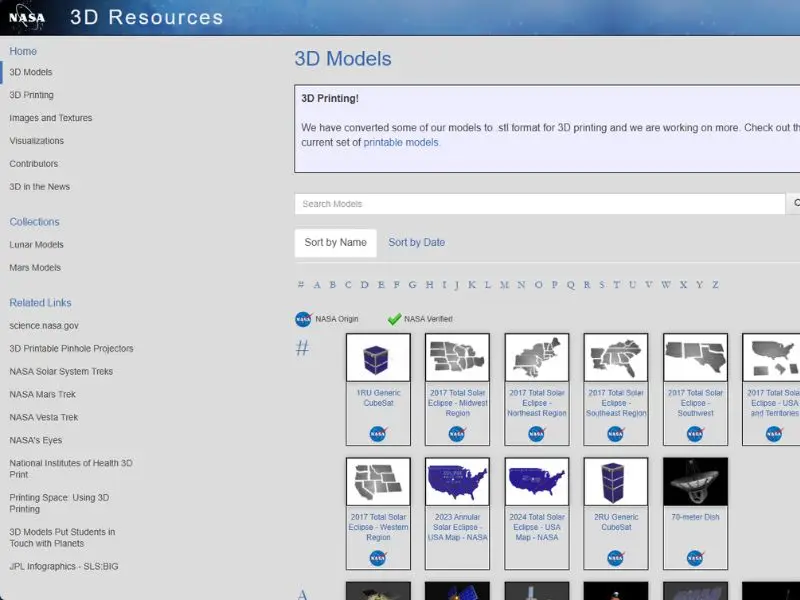Viewport: 800px width, 600px height.
Task: Click the 1RU Generic CubeSat title
Action: (378, 398)
